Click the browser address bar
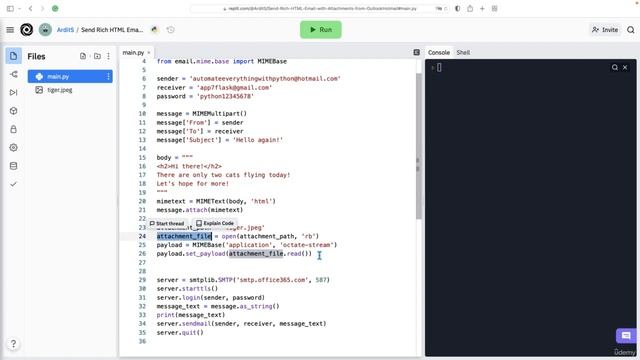This screenshot has width=640, height=360. pyautogui.click(x=320, y=8)
